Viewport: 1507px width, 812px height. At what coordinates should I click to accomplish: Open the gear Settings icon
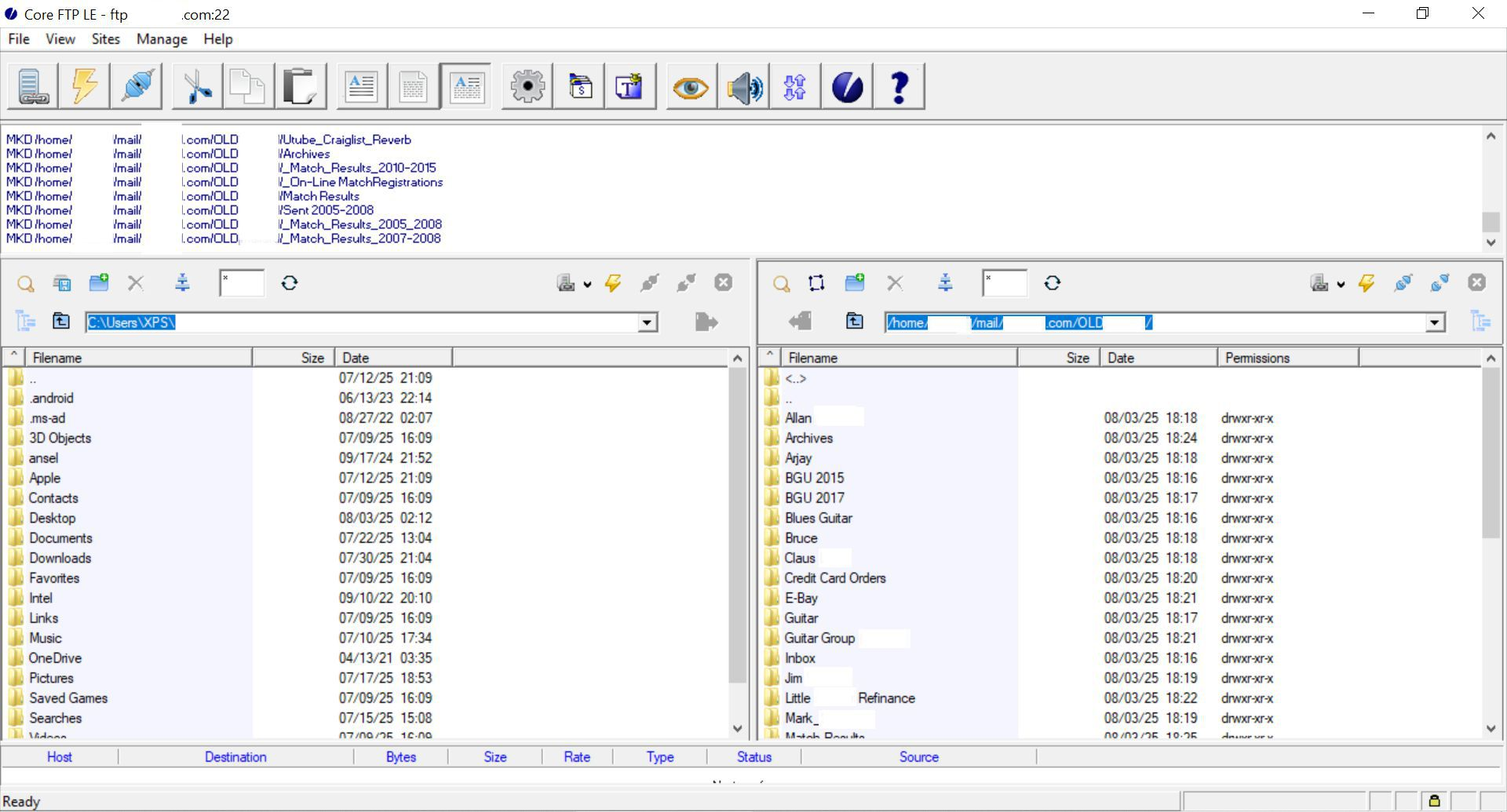(x=527, y=86)
